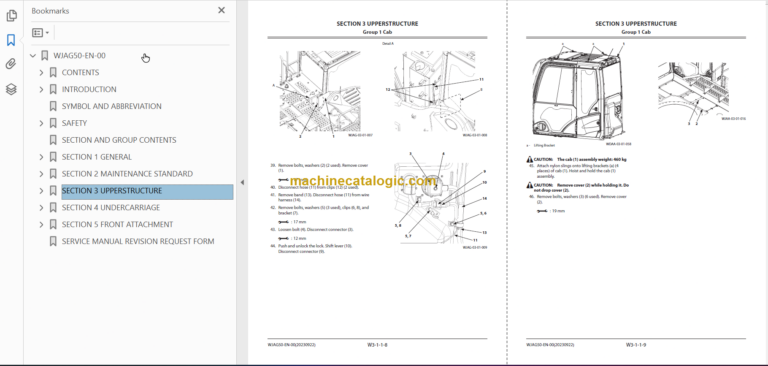Open SECTION 2 MAINTENANCE STANDARD bookmark

tap(127, 174)
